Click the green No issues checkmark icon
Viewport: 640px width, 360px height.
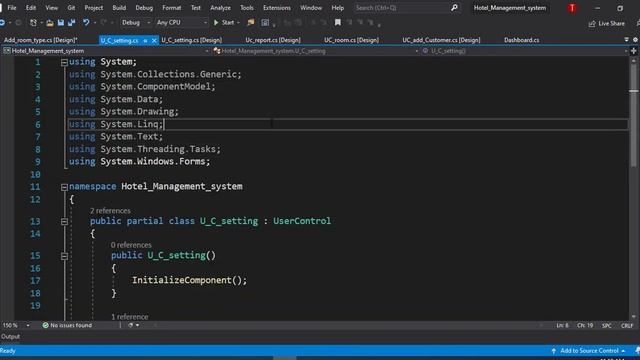click(x=45, y=325)
